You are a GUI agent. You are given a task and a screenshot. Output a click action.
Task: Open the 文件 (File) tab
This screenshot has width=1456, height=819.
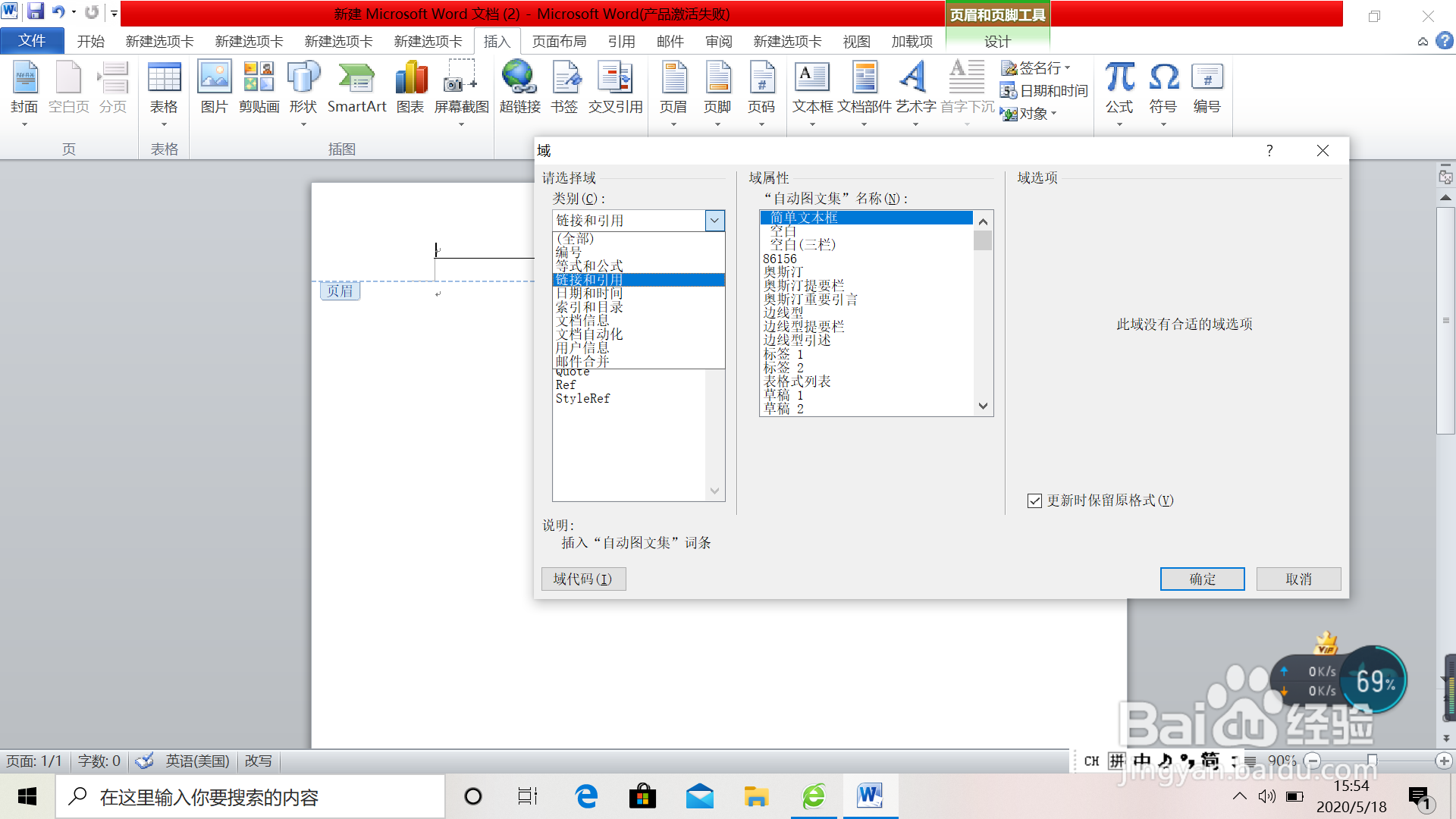click(x=32, y=41)
